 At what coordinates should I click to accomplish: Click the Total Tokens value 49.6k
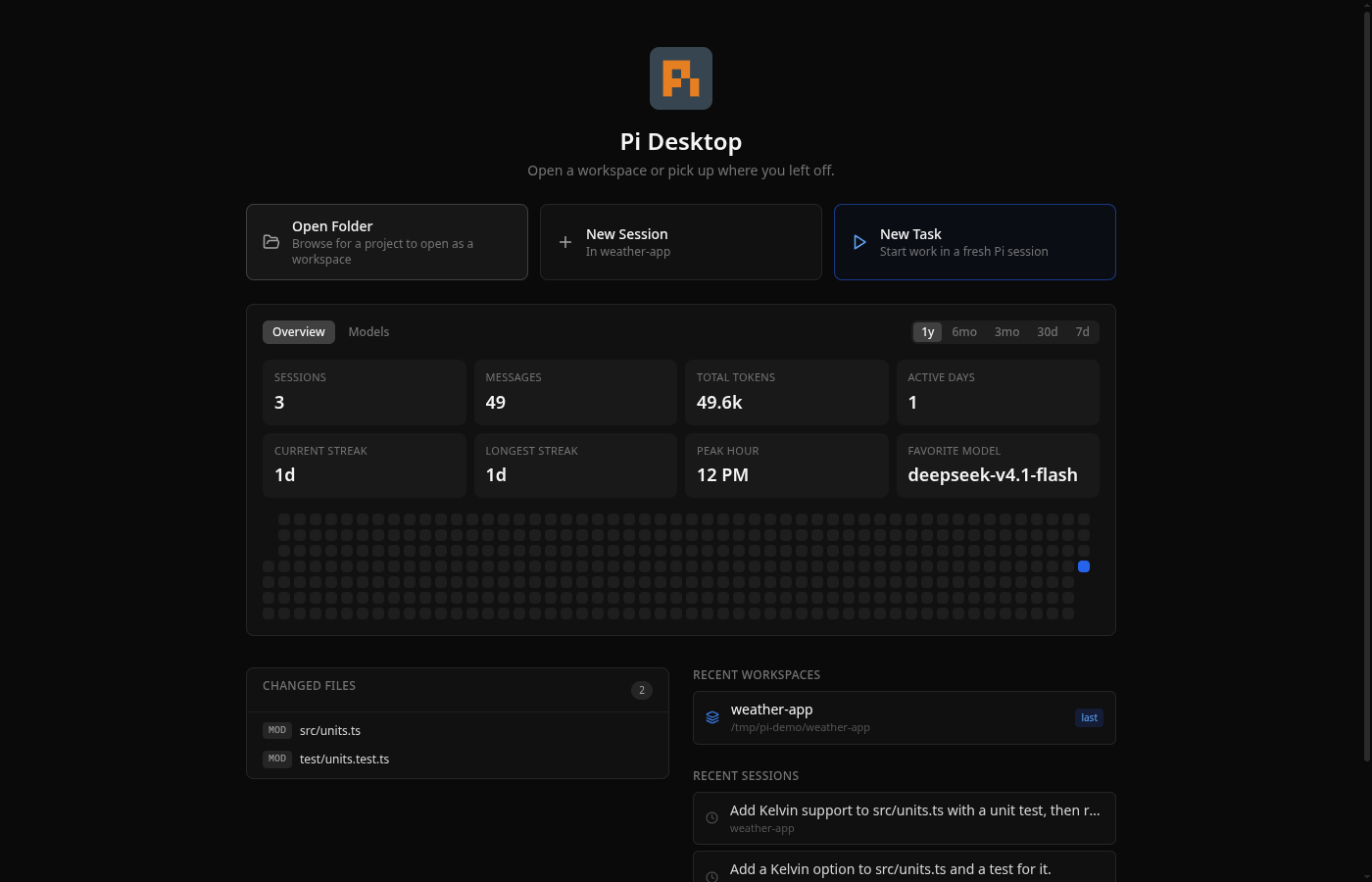(x=719, y=403)
